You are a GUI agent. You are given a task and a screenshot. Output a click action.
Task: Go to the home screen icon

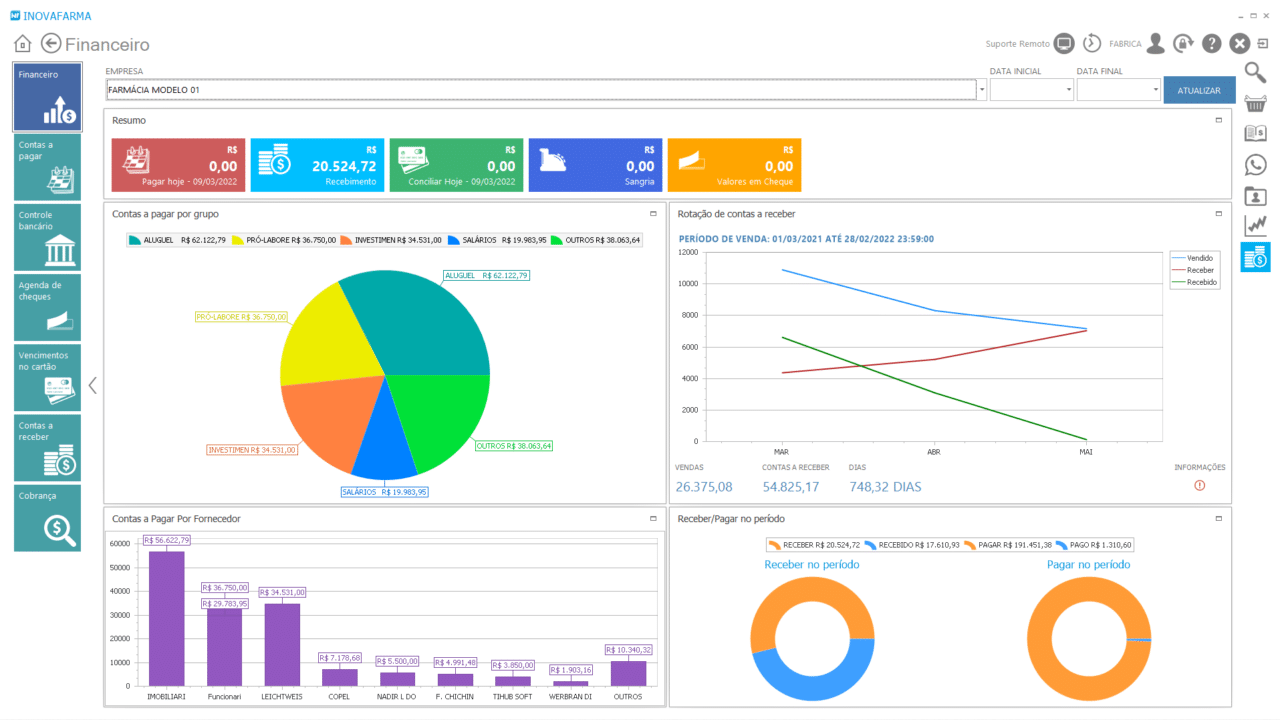click(x=22, y=44)
